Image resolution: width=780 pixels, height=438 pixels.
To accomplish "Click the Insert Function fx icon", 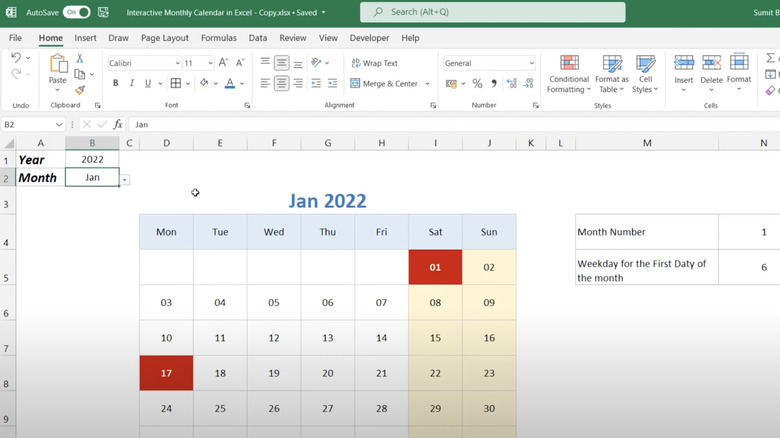I will 117,125.
